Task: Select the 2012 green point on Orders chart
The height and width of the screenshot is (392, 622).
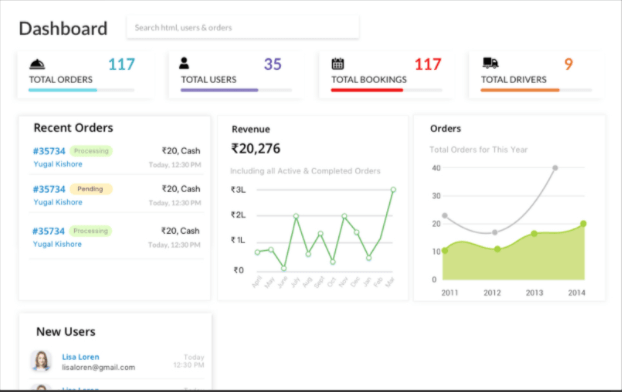Action: tap(497, 249)
